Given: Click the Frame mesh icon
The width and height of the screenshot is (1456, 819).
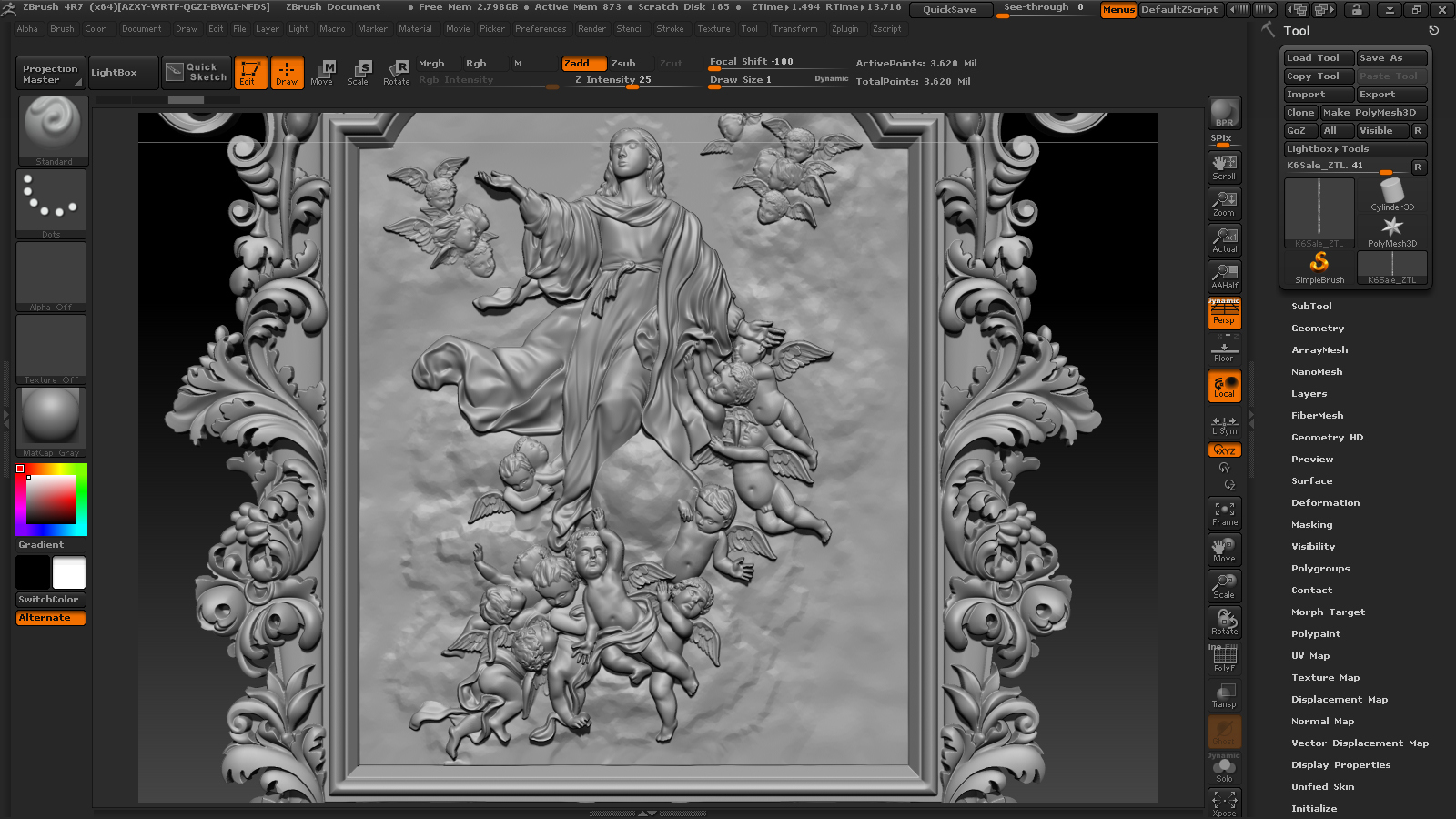Looking at the screenshot, I should click(x=1224, y=512).
